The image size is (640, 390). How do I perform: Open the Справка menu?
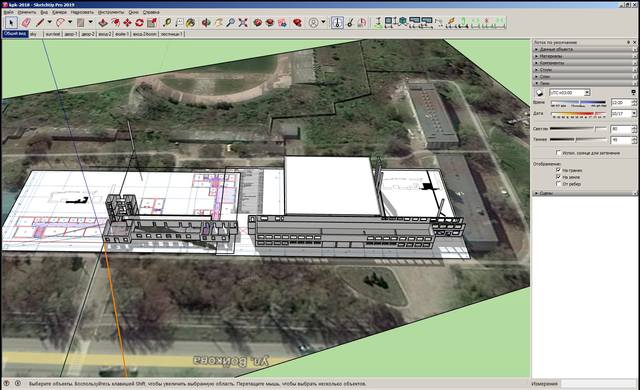[151, 12]
